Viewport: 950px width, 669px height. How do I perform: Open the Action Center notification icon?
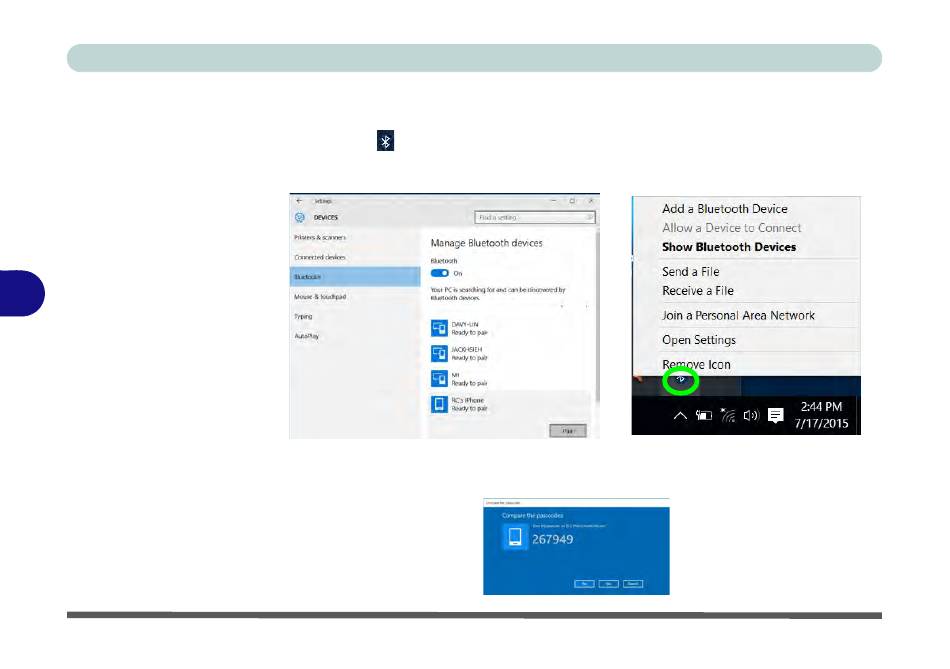point(775,416)
